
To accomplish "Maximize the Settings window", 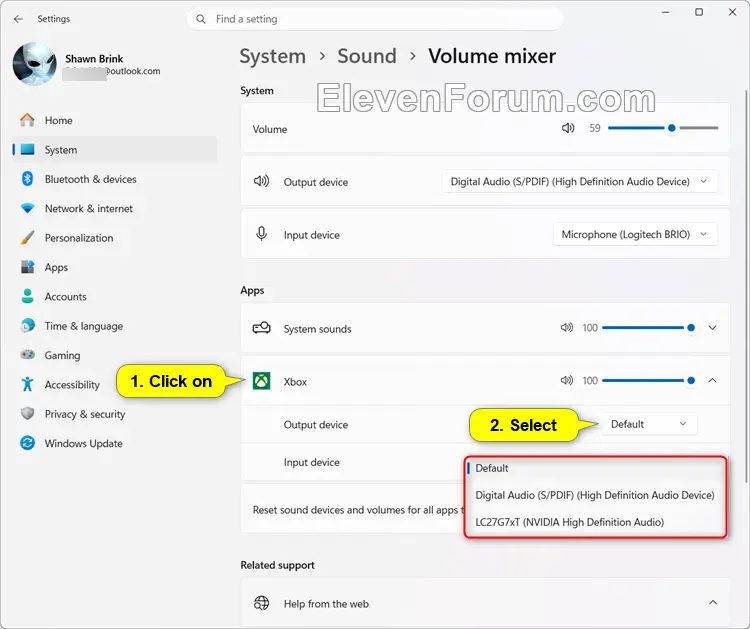I will click(x=699, y=12).
